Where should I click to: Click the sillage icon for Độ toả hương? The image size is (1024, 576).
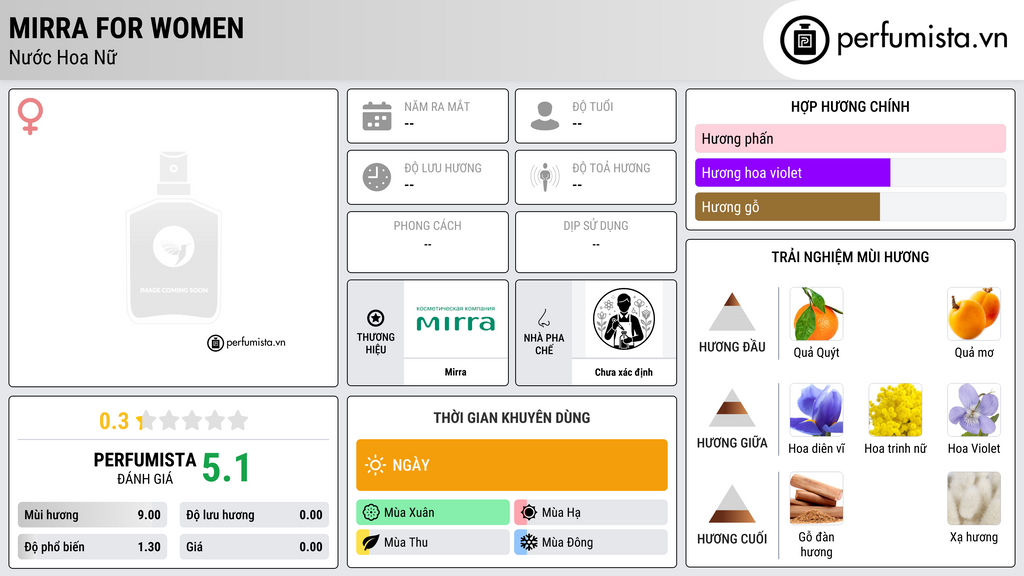tap(545, 177)
